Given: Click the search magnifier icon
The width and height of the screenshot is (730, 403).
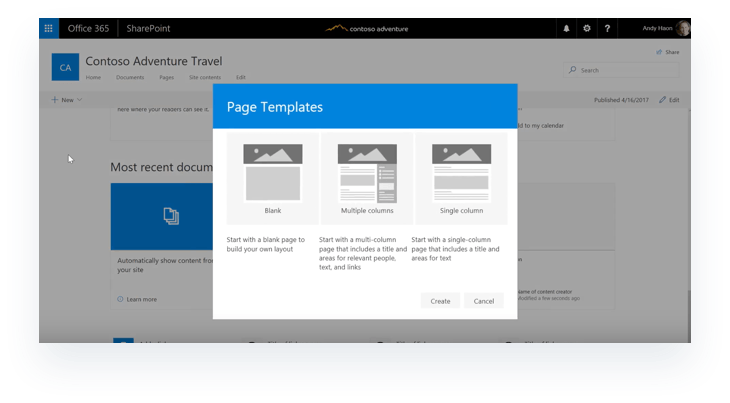Looking at the screenshot, I should 573,70.
